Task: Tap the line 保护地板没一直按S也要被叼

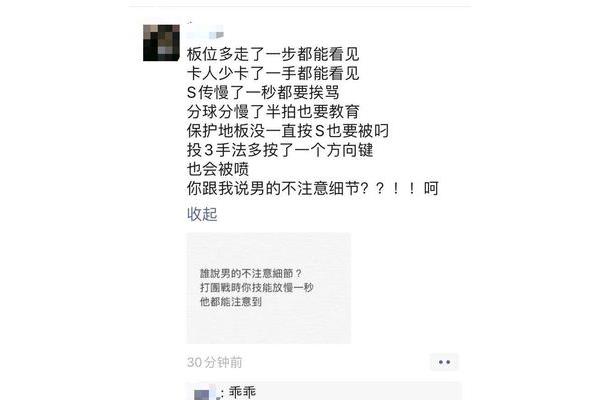Action: click(288, 131)
